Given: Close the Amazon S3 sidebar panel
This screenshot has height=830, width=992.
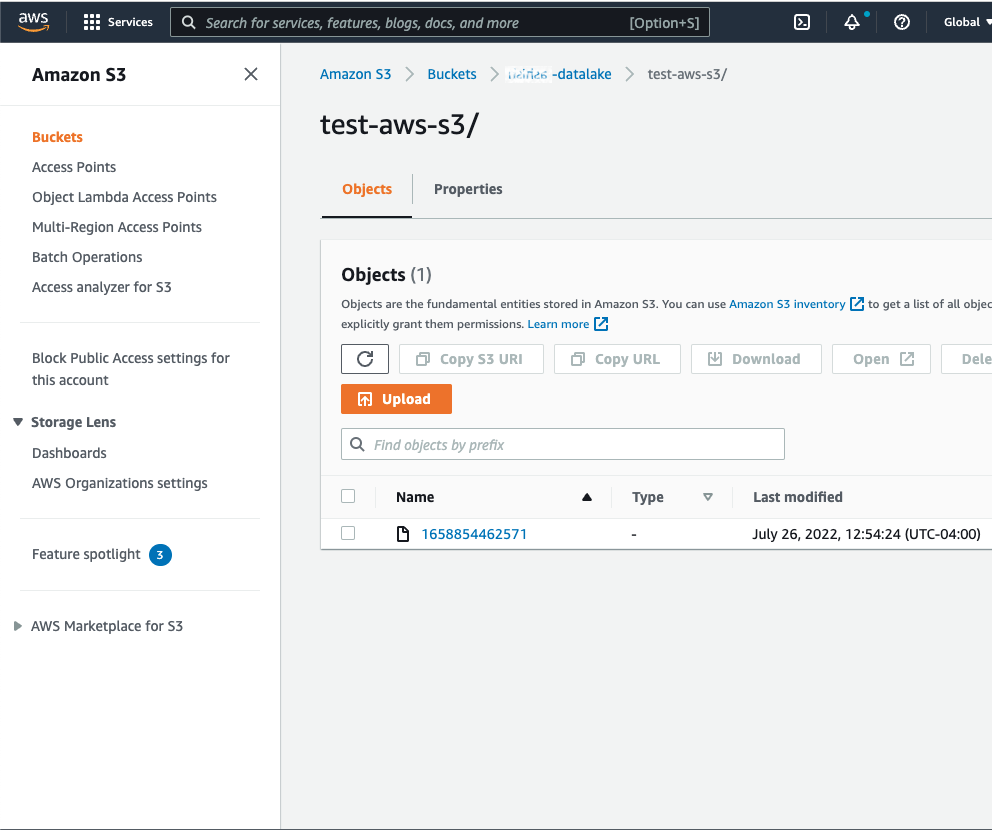Looking at the screenshot, I should click(x=251, y=74).
